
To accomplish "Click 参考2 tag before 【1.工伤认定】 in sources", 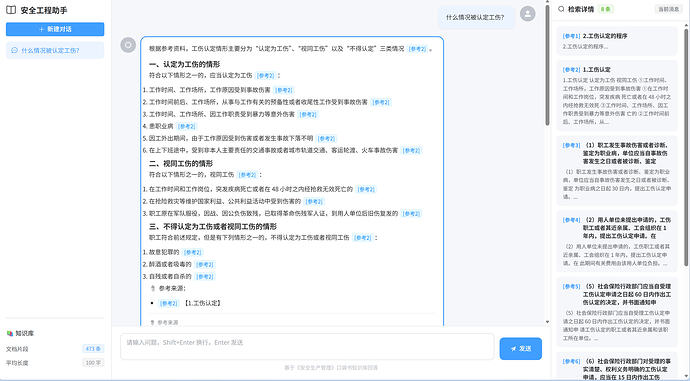I will (169, 303).
